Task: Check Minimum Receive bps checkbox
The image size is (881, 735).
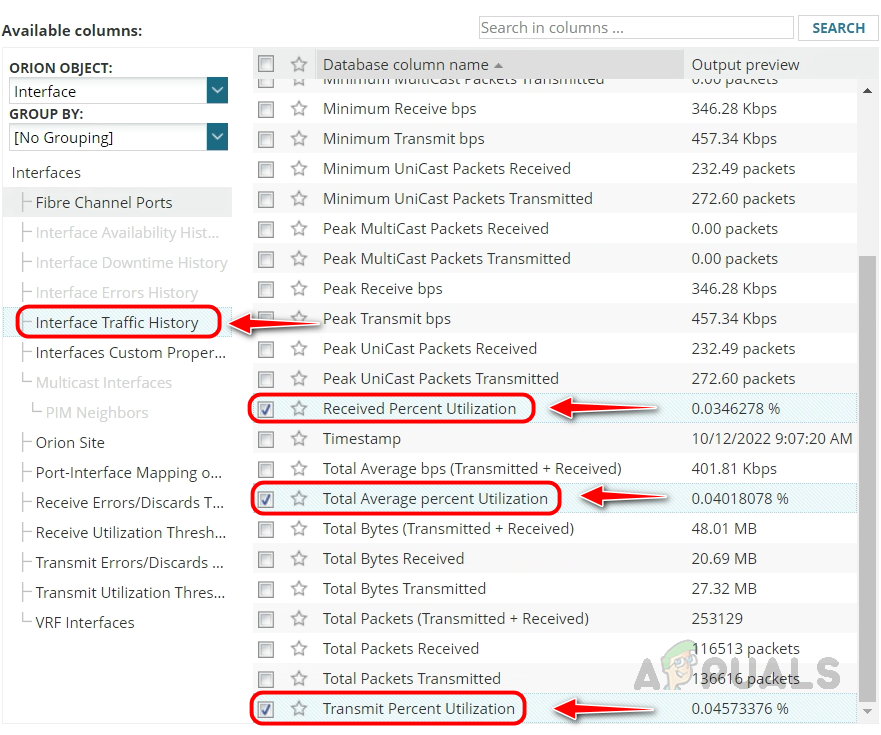Action: [266, 109]
